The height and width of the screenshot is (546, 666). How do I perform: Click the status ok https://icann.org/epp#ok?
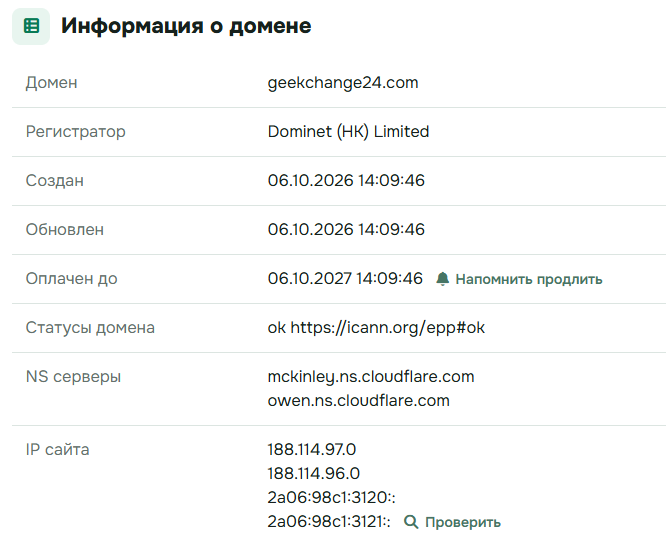point(376,328)
